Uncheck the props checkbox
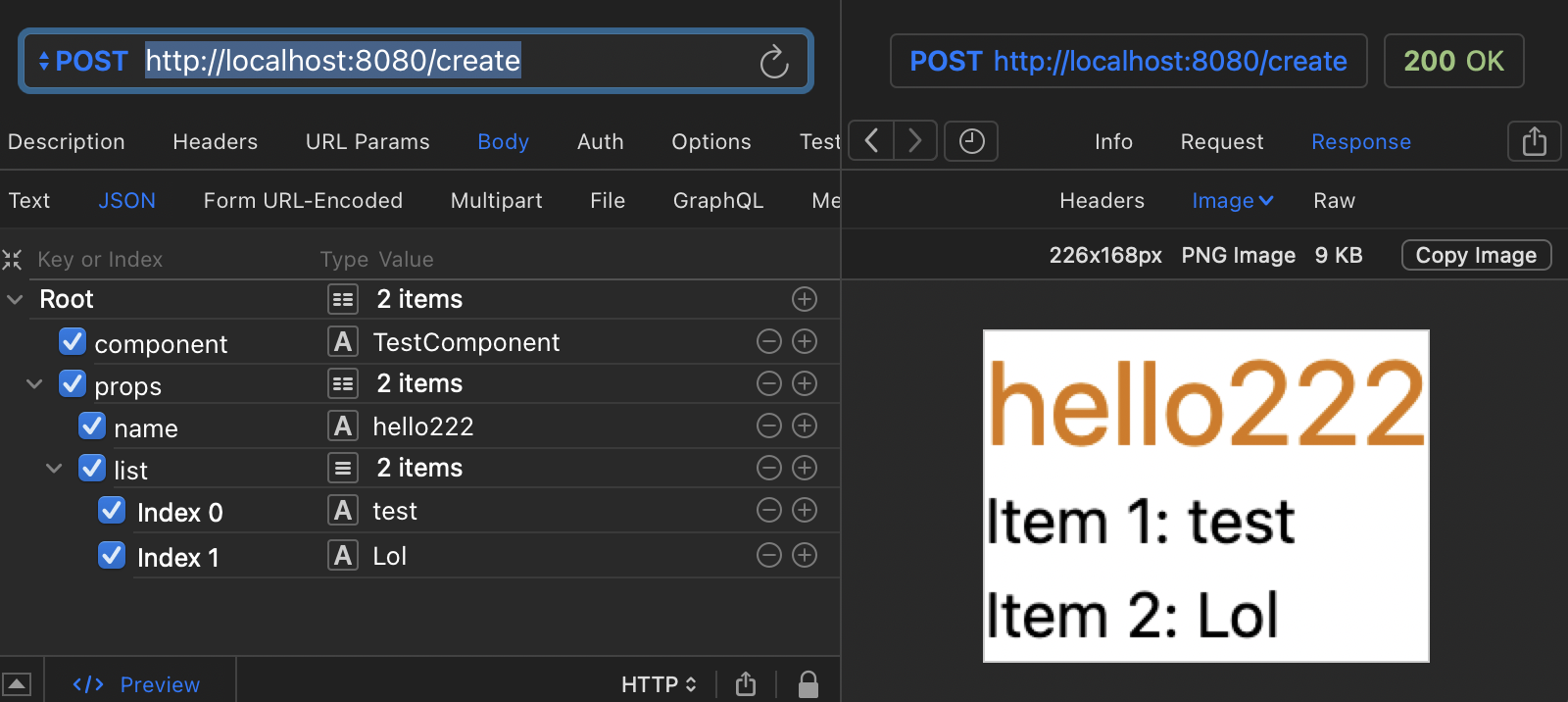The height and width of the screenshot is (702, 1568). pyautogui.click(x=73, y=383)
